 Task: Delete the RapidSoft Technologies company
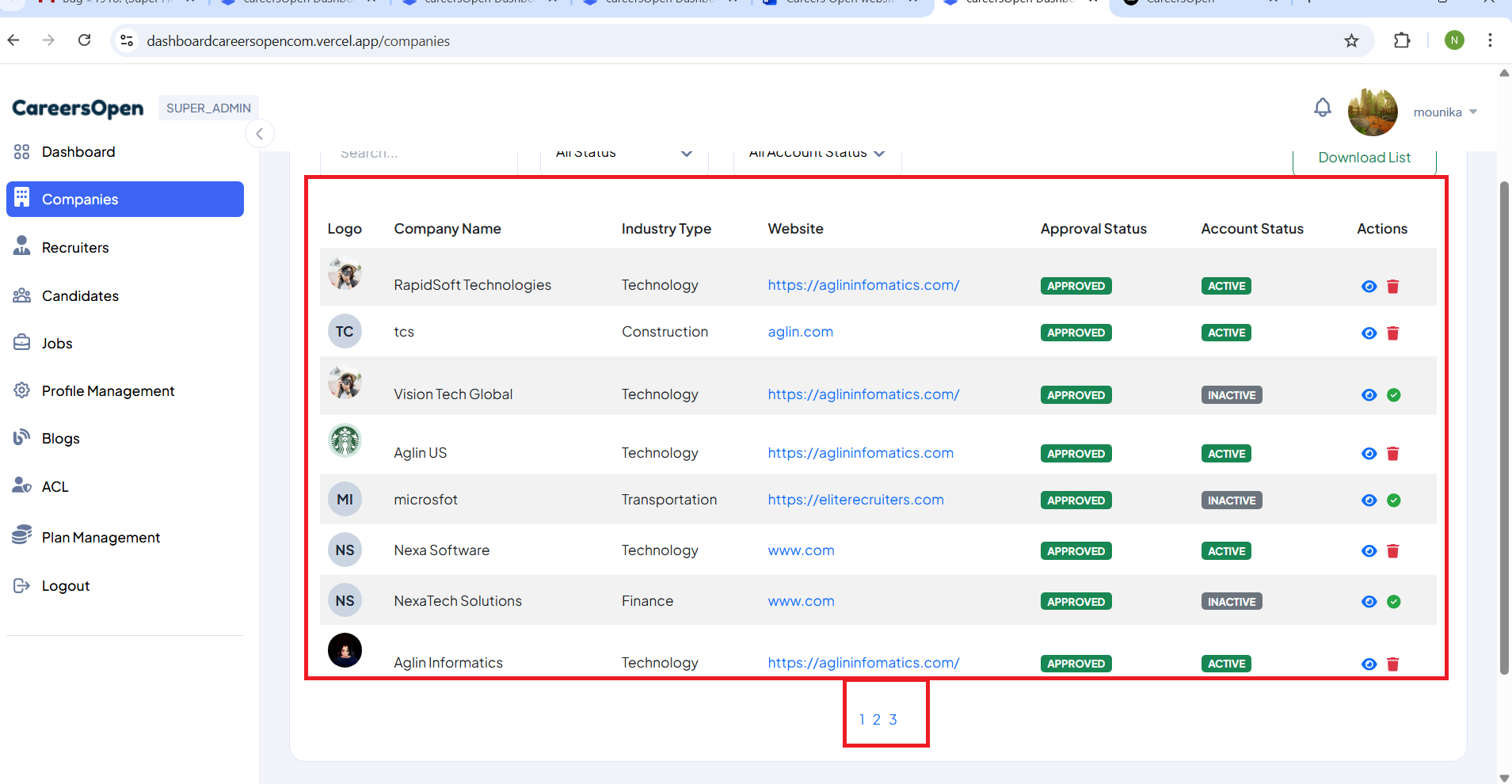pyautogui.click(x=1392, y=287)
